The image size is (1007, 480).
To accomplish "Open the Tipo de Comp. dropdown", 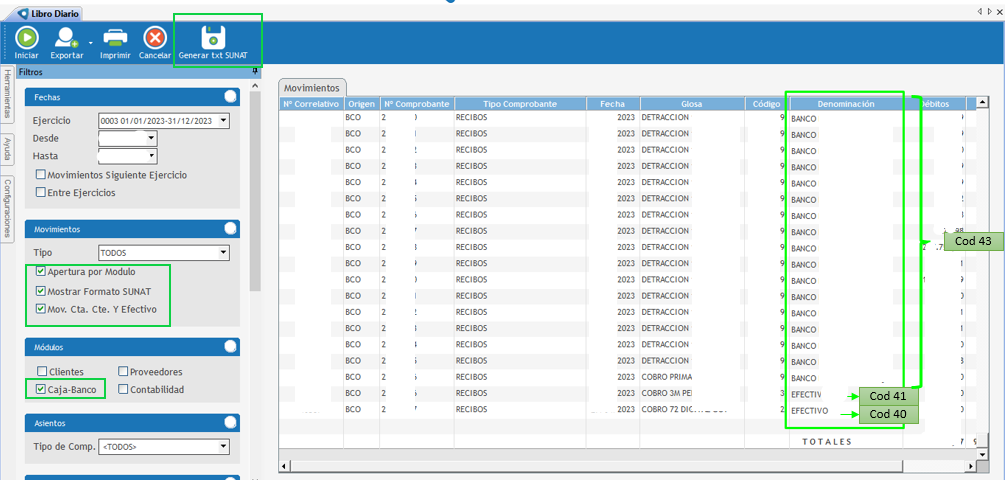I will (x=223, y=446).
